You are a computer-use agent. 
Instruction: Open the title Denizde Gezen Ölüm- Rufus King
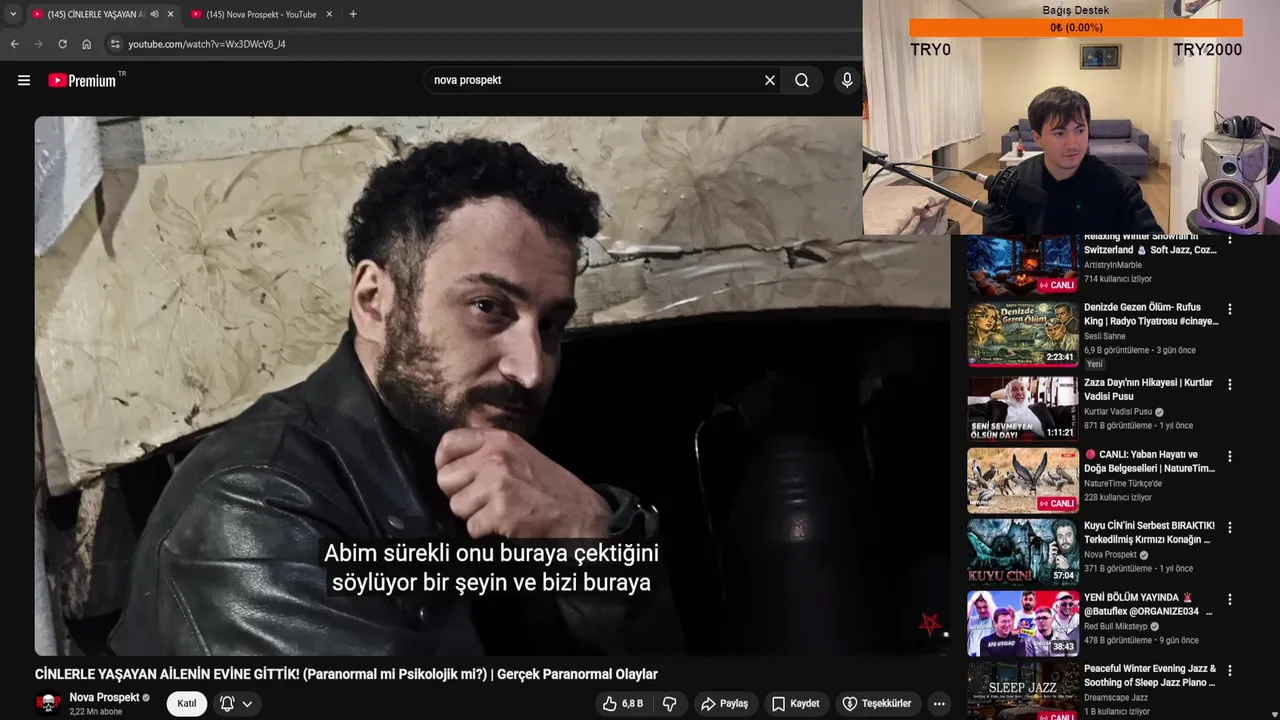point(1151,314)
